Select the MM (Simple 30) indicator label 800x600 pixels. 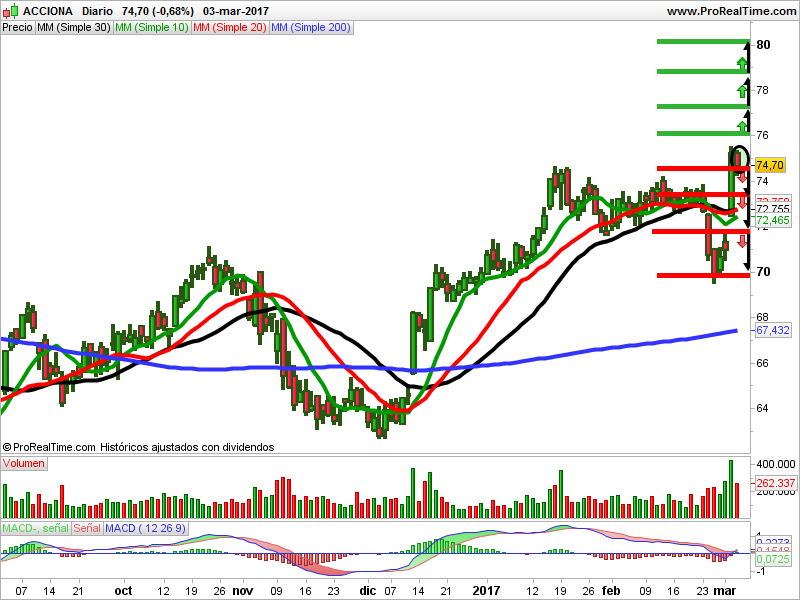click(x=74, y=27)
